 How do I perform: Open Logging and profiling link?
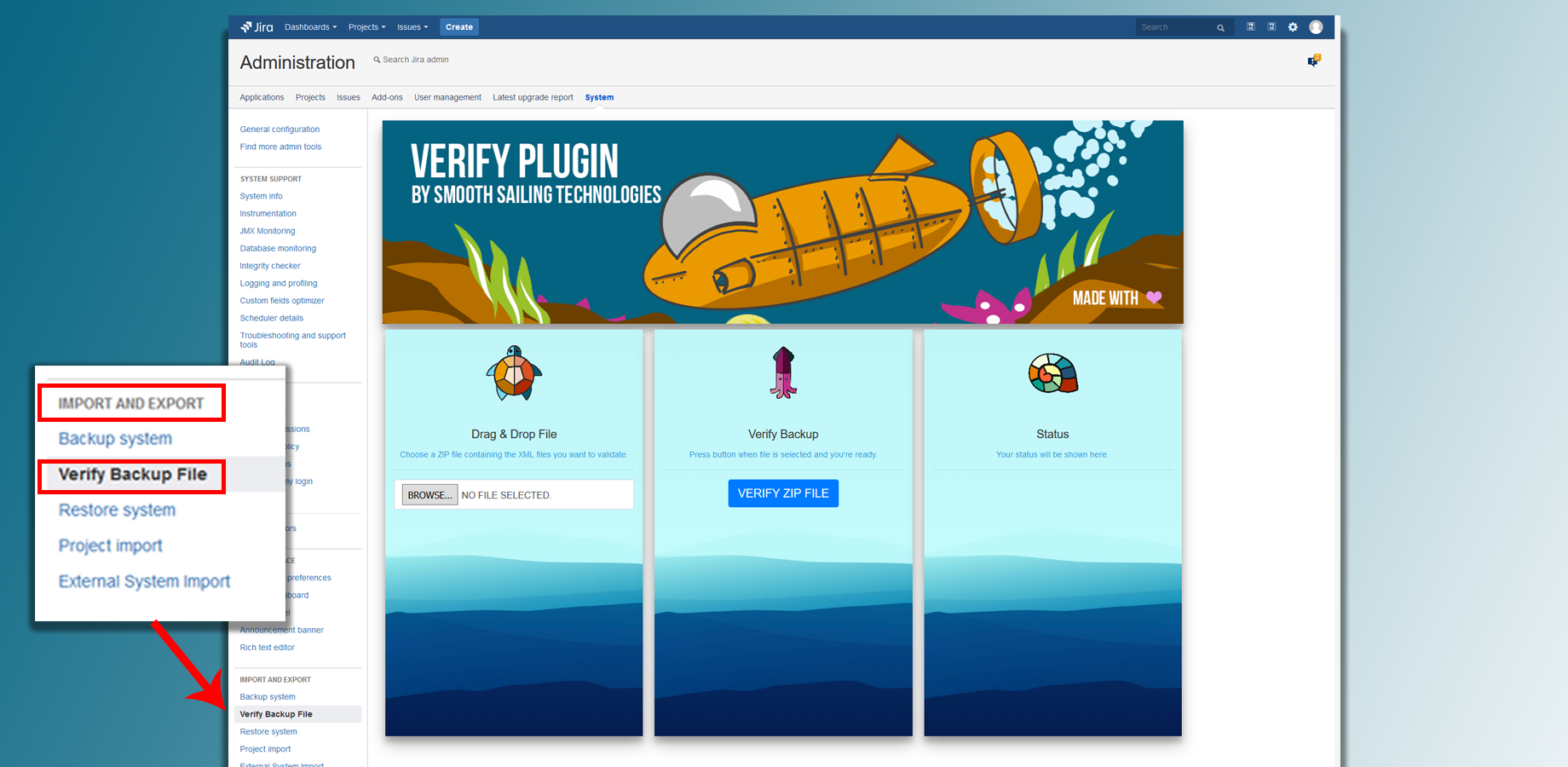coord(279,284)
